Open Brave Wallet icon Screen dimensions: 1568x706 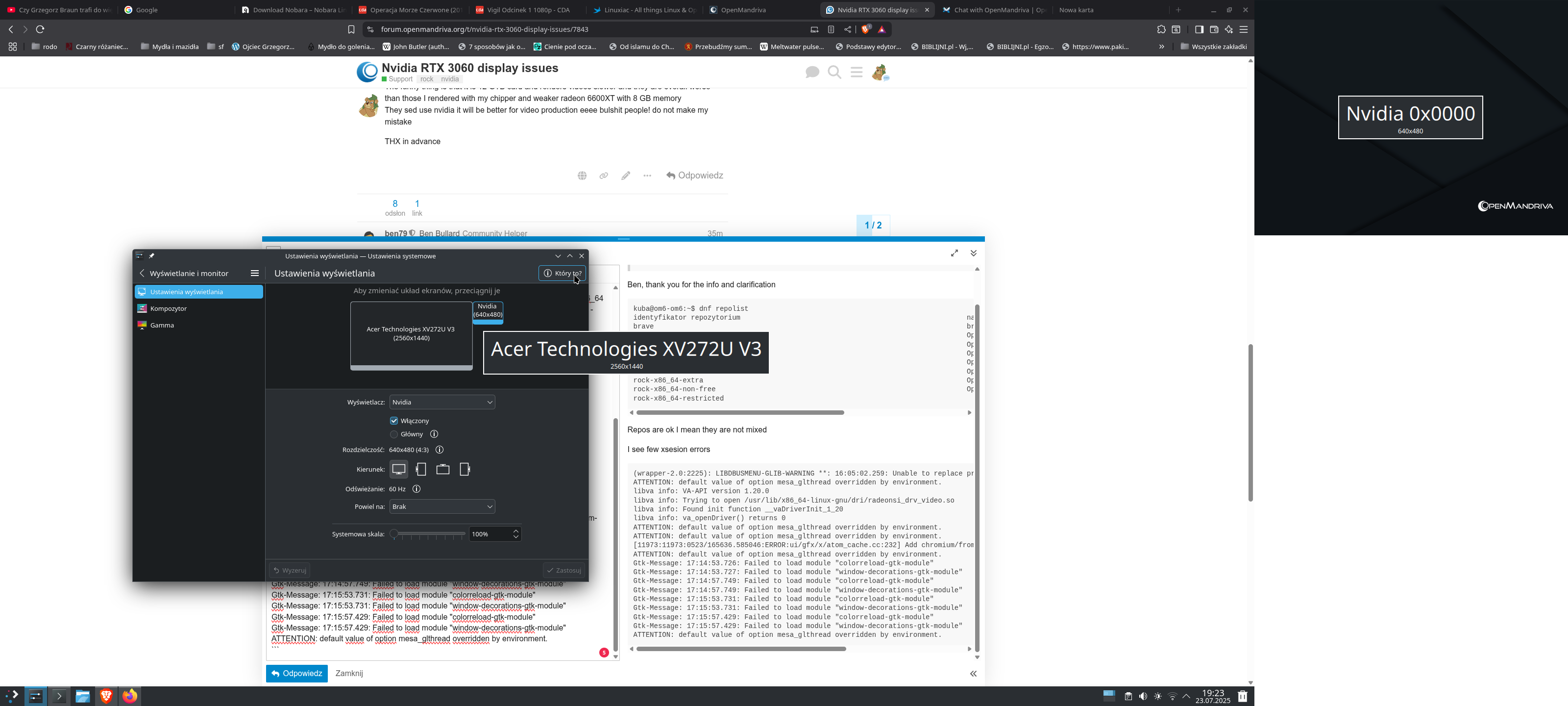(x=1214, y=29)
